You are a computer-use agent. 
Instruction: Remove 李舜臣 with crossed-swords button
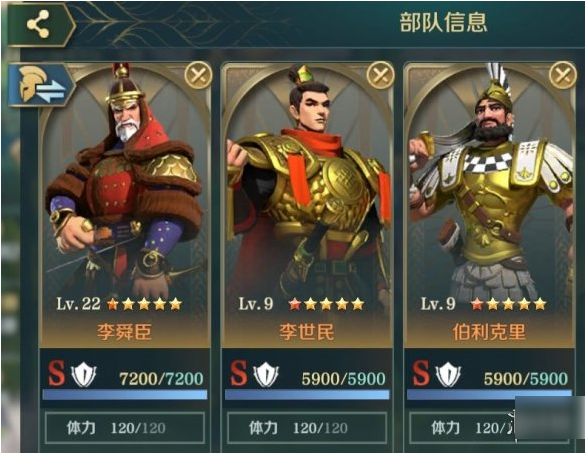(x=198, y=75)
